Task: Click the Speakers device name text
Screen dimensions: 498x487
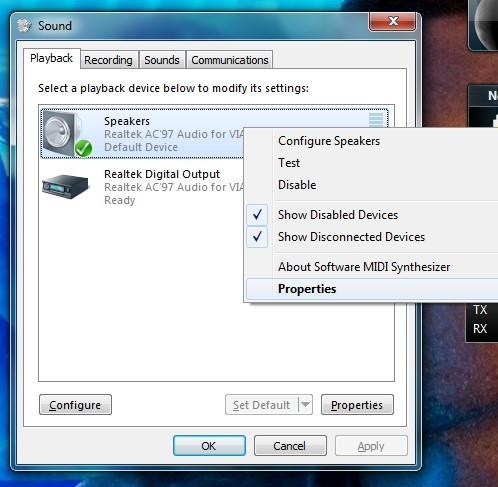Action: (x=127, y=121)
